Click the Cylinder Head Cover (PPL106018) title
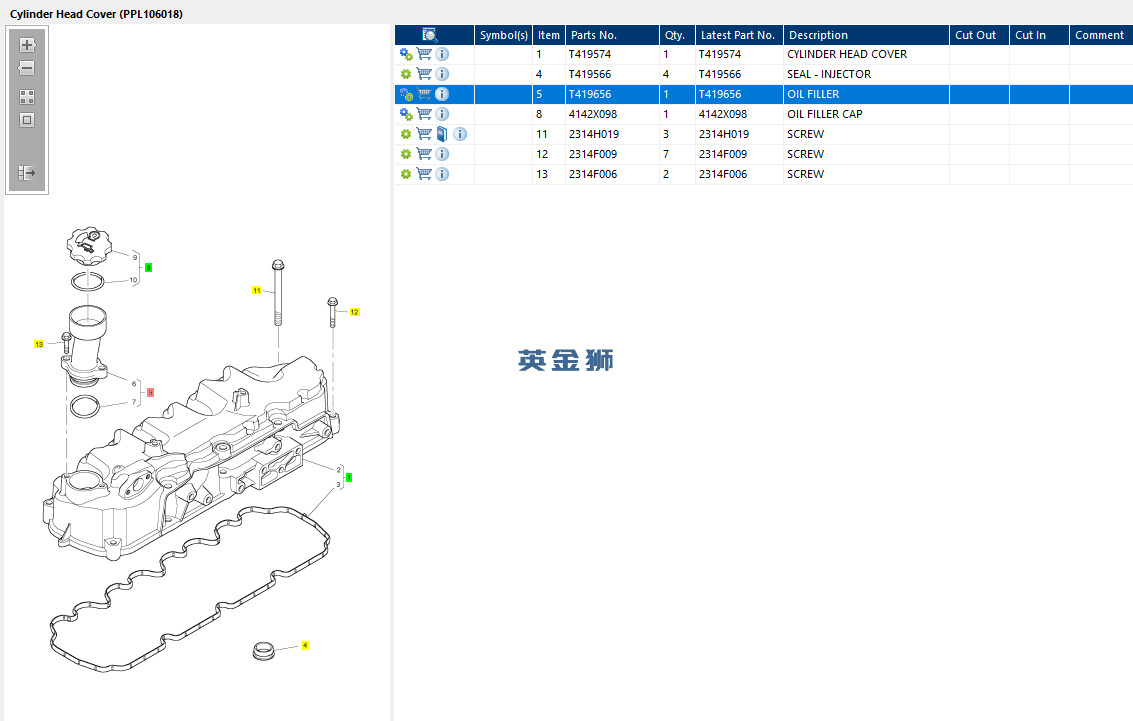The width and height of the screenshot is (1133, 721). [x=96, y=14]
